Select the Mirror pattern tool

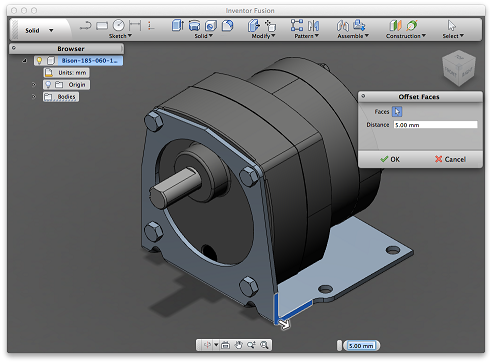313,26
